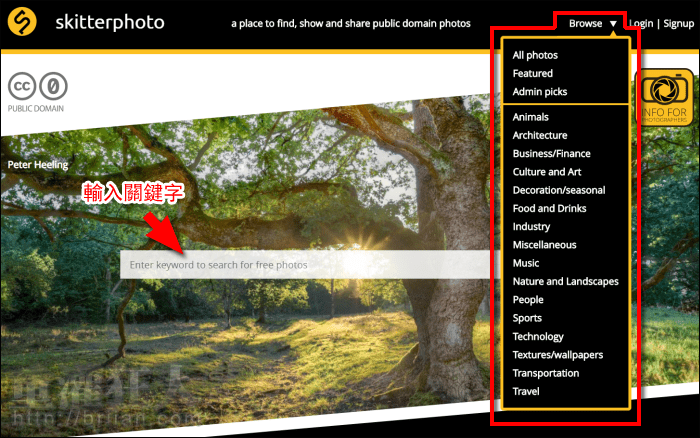Image resolution: width=700 pixels, height=438 pixels.
Task: Open the Architecture category
Action: [x=539, y=135]
